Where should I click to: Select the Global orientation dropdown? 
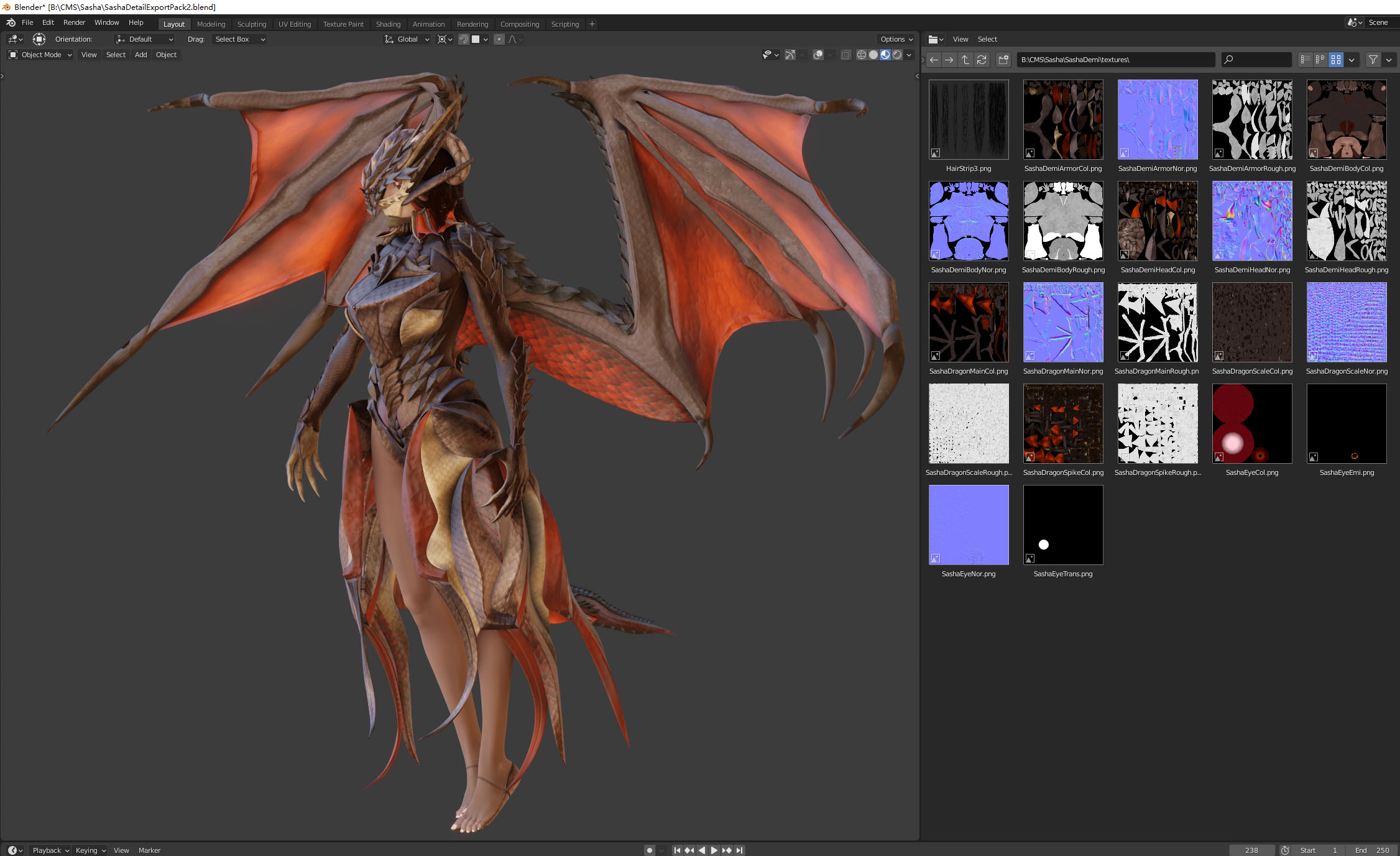pos(407,39)
